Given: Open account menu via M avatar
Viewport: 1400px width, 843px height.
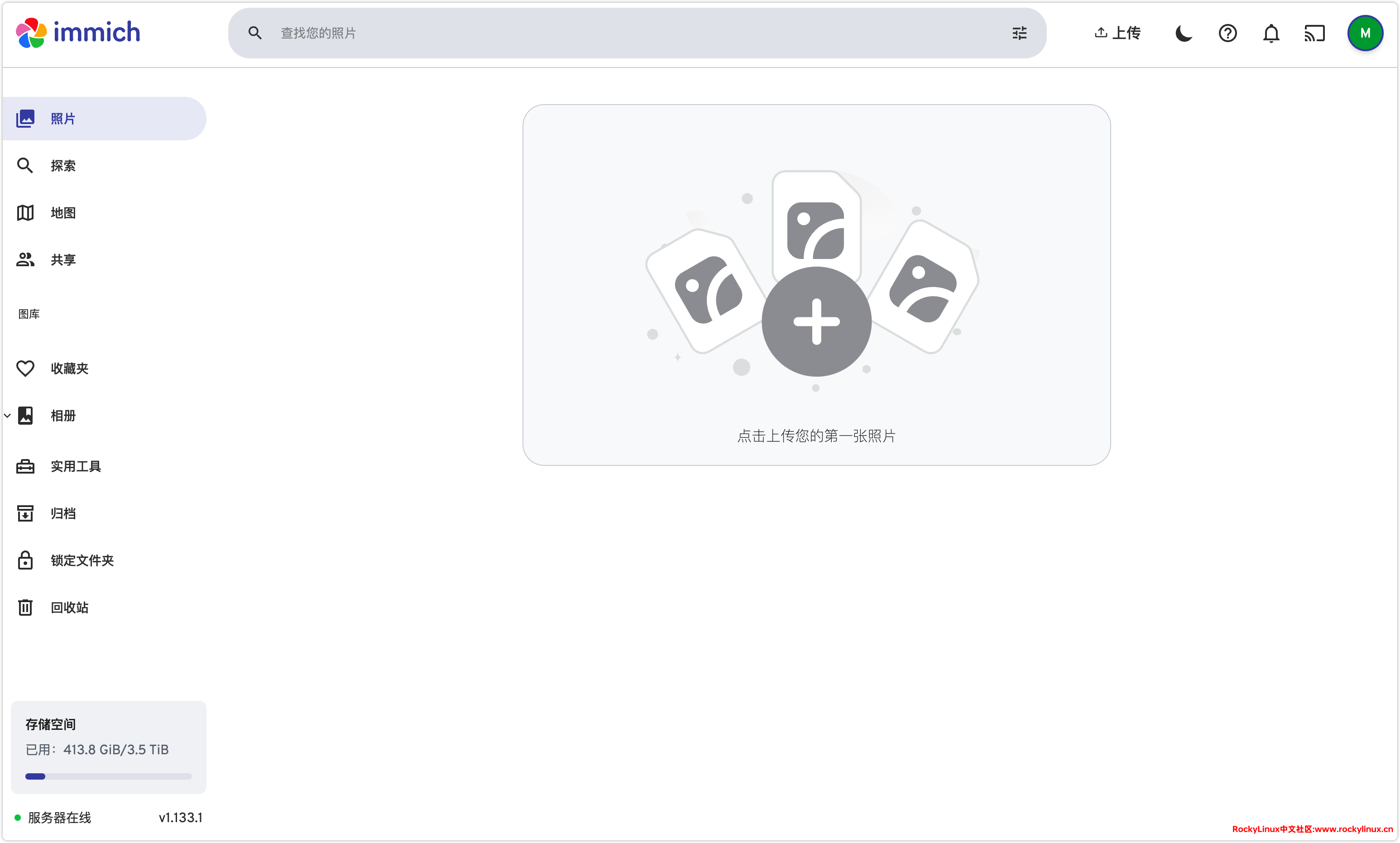Looking at the screenshot, I should pyautogui.click(x=1365, y=33).
